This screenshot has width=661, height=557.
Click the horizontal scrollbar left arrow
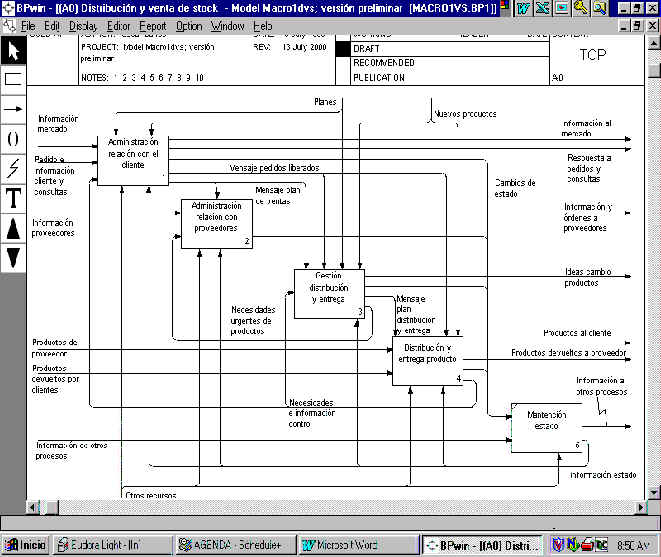(33, 508)
